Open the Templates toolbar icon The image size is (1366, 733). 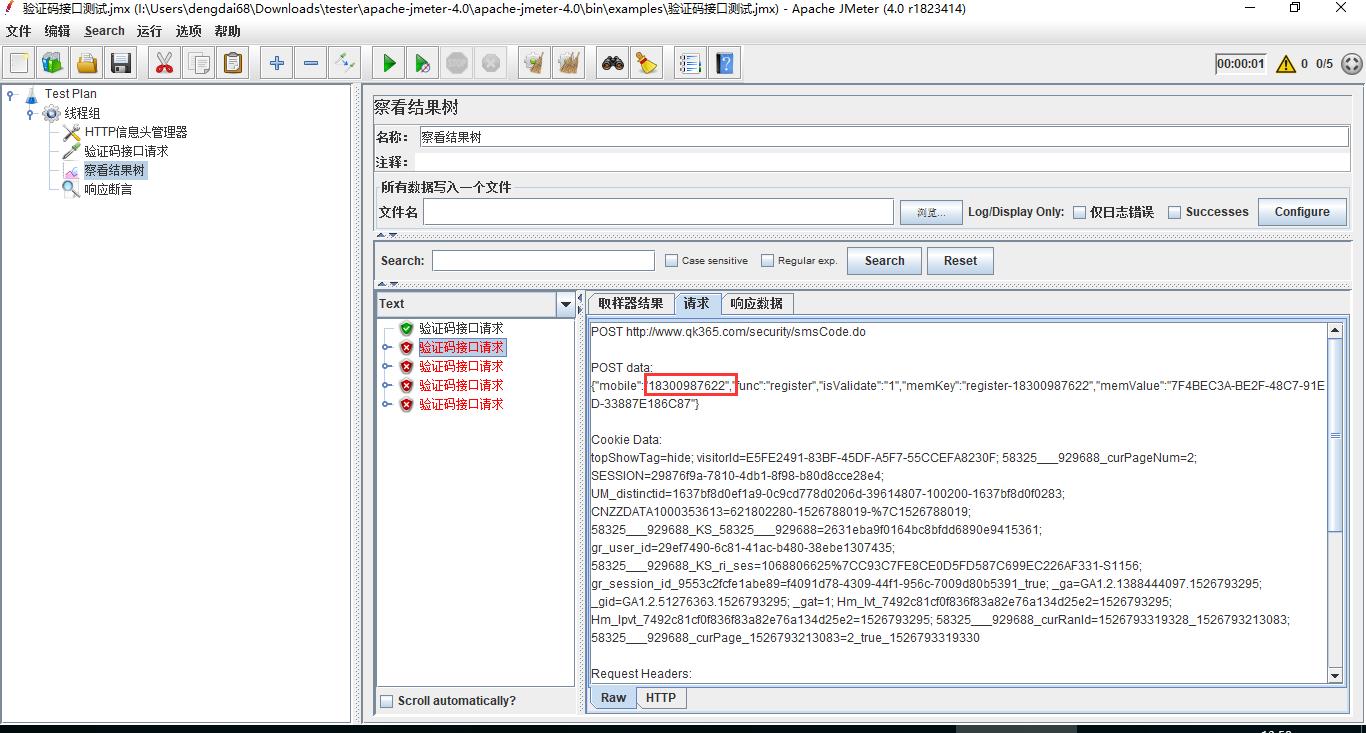(x=53, y=63)
